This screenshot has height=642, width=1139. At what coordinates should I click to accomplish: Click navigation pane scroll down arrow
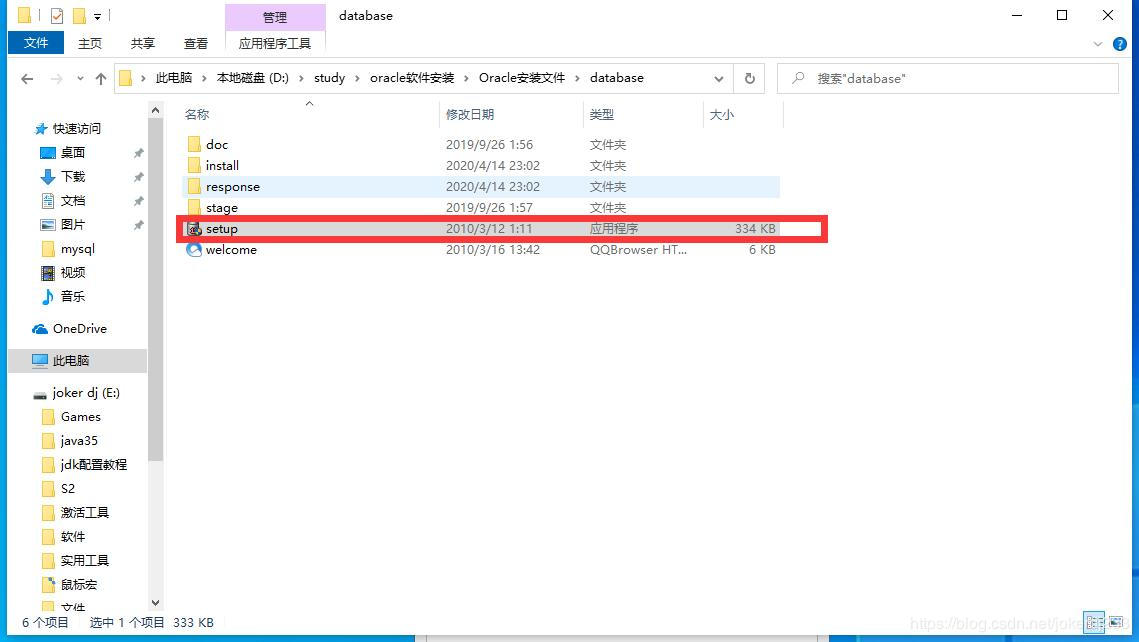[x=155, y=603]
